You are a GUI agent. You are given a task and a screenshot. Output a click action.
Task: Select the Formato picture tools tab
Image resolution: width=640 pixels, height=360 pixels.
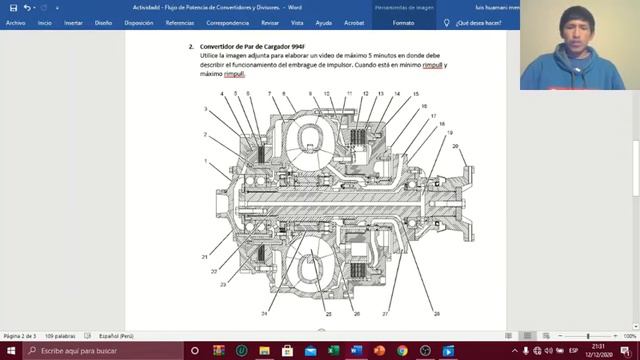click(403, 23)
